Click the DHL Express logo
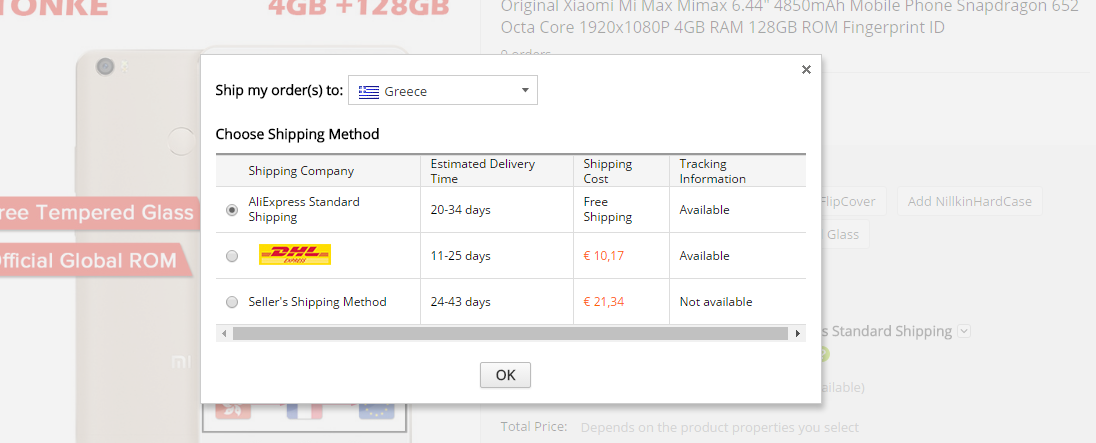Viewport: 1096px width, 443px height. tap(295, 255)
